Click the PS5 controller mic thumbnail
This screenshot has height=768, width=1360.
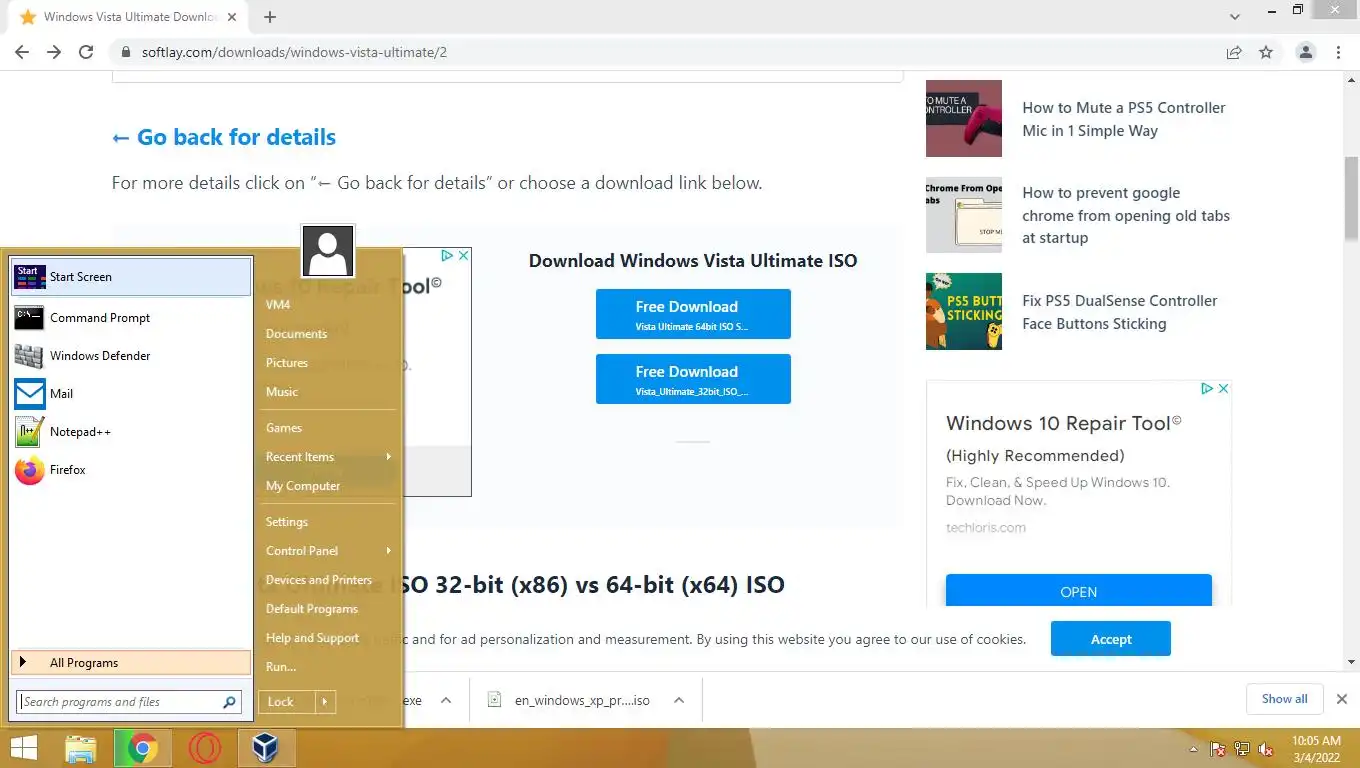(964, 118)
